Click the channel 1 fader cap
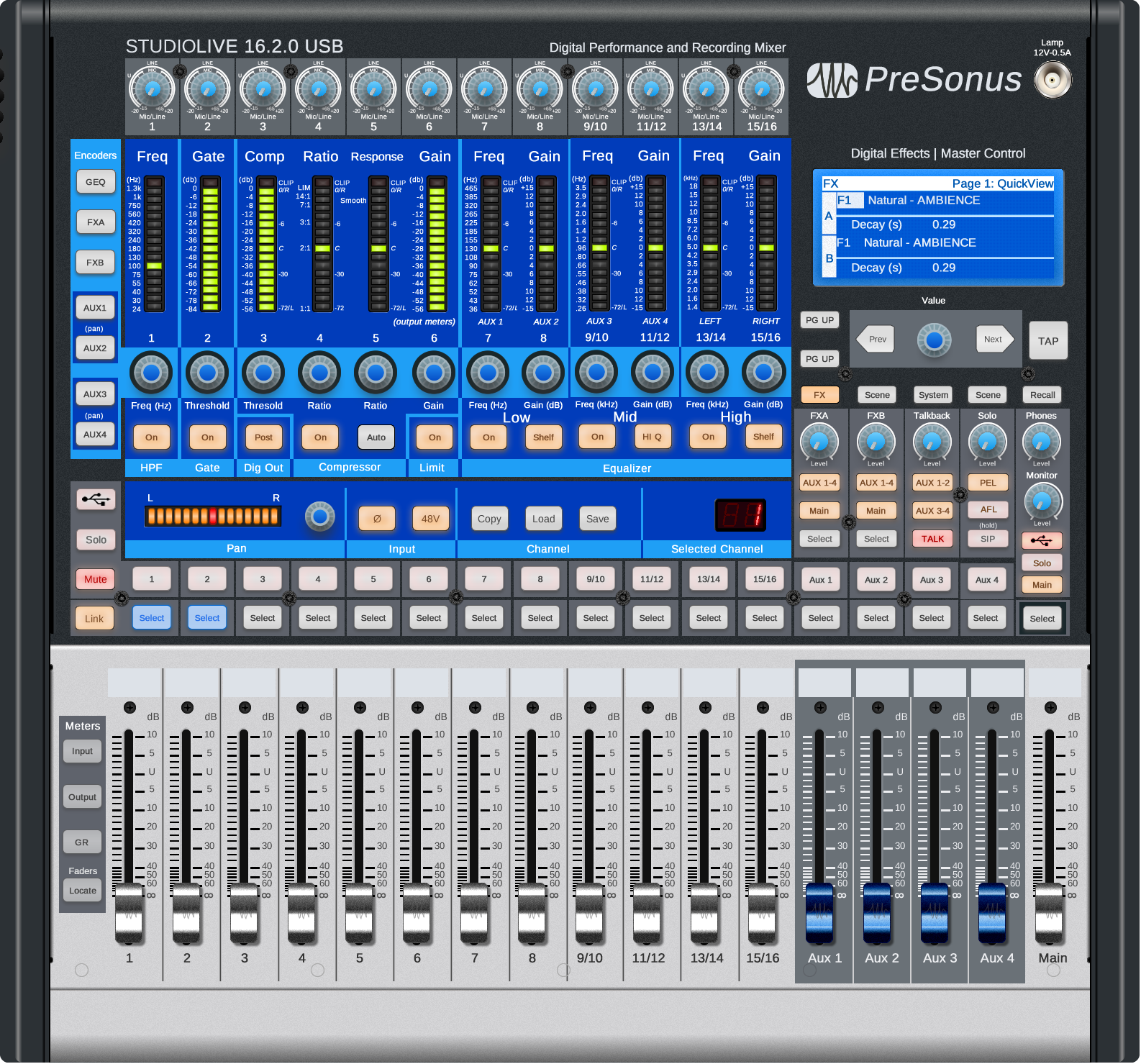 tap(129, 912)
